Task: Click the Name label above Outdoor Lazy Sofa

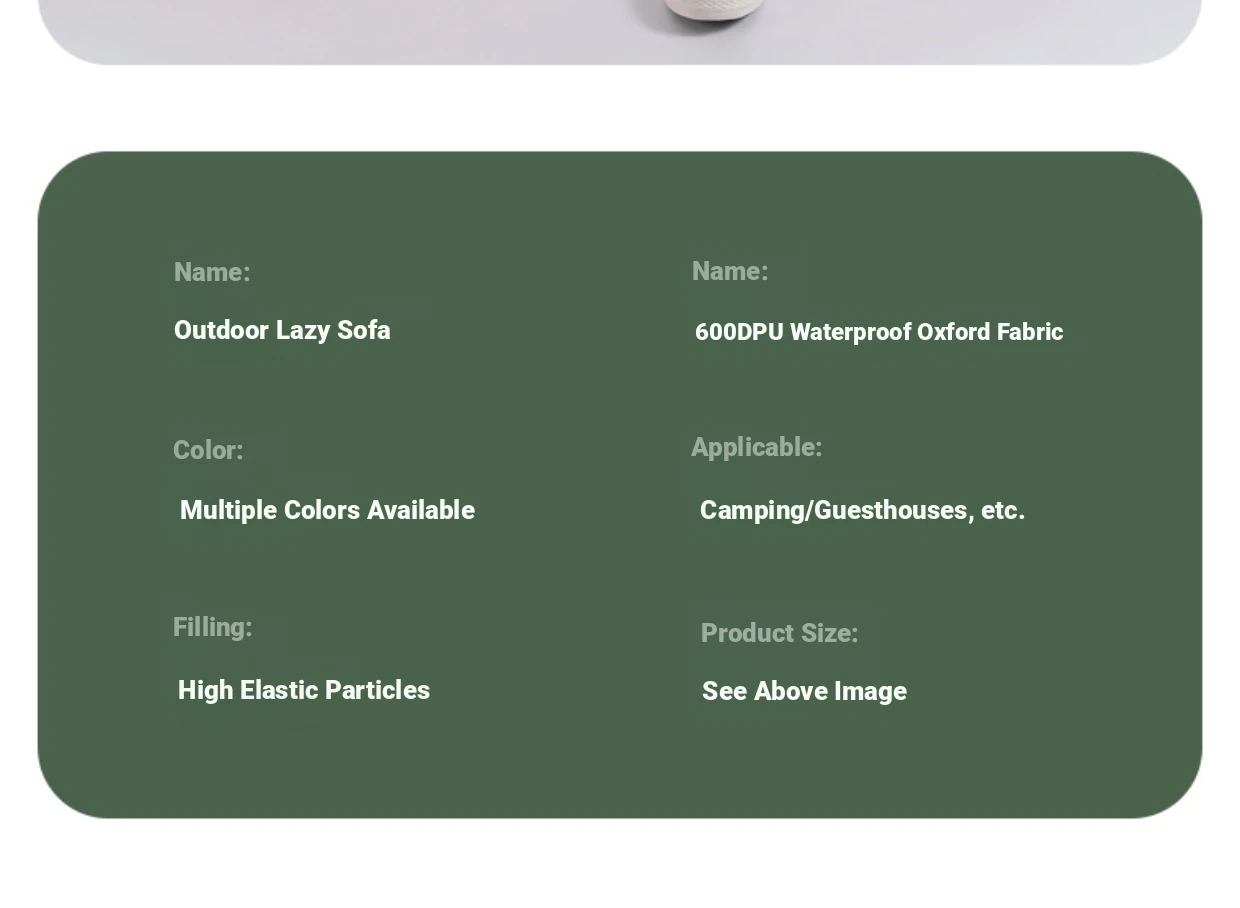Action: tap(212, 272)
